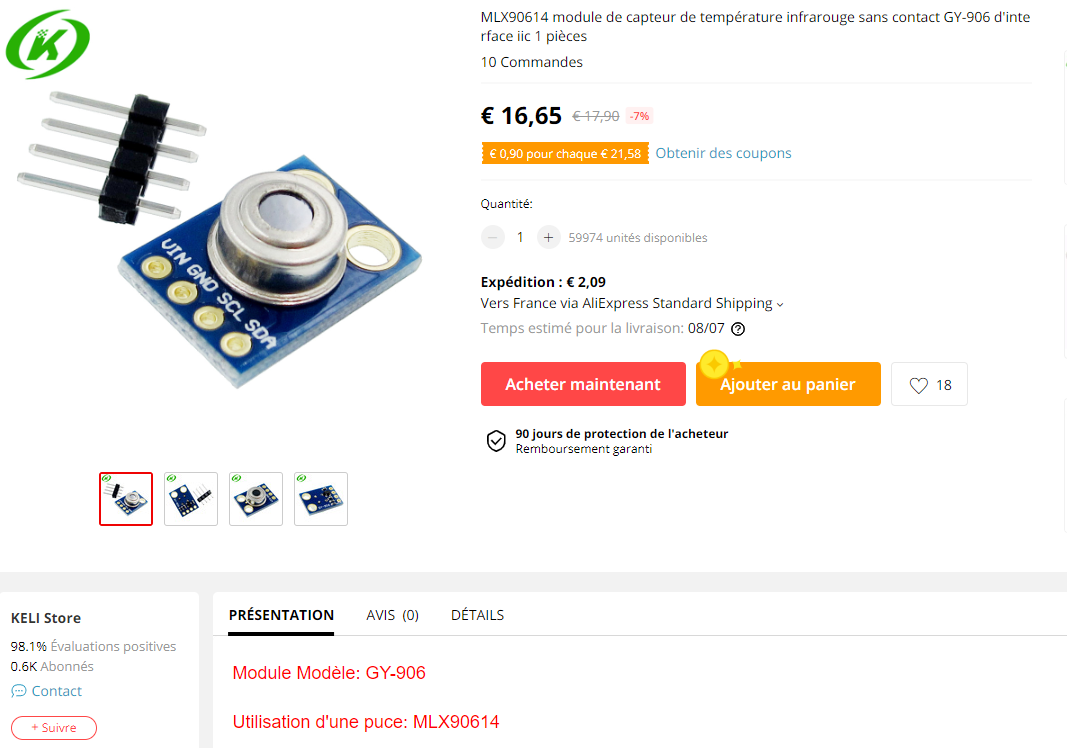
Task: Select the PRÉSENTATION tab
Action: point(281,615)
